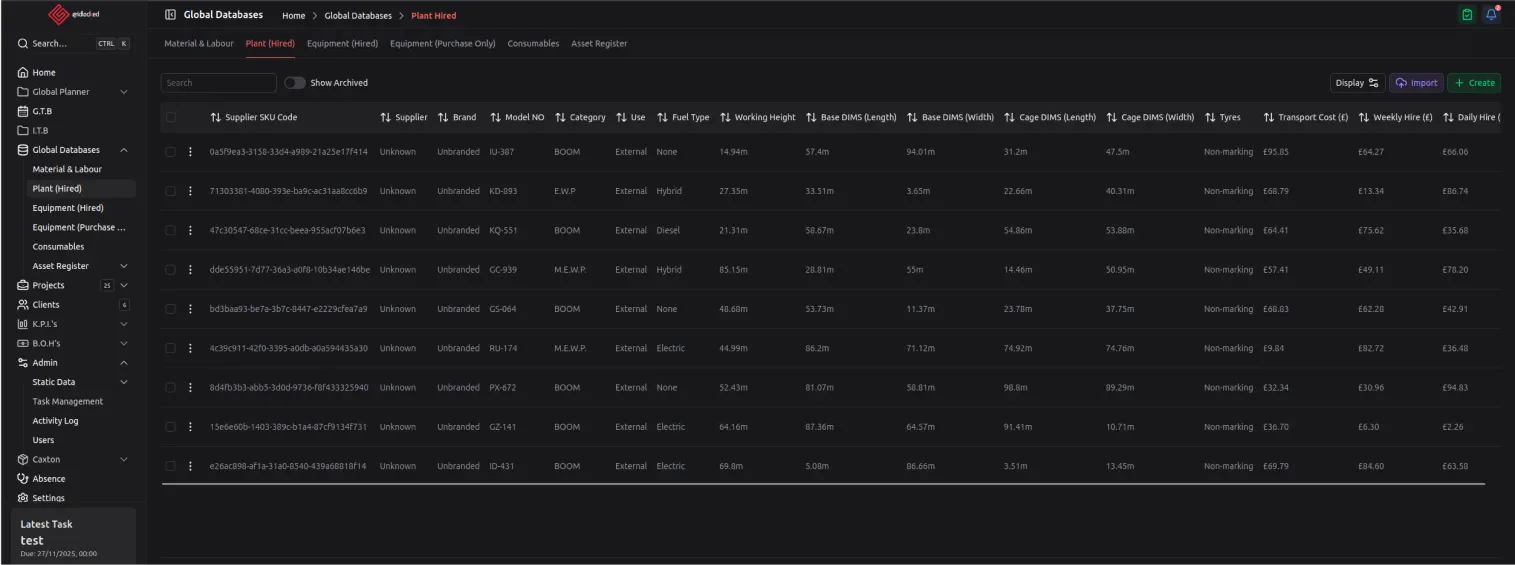
Task: Open Clients in sidebar
Action: tap(72, 305)
